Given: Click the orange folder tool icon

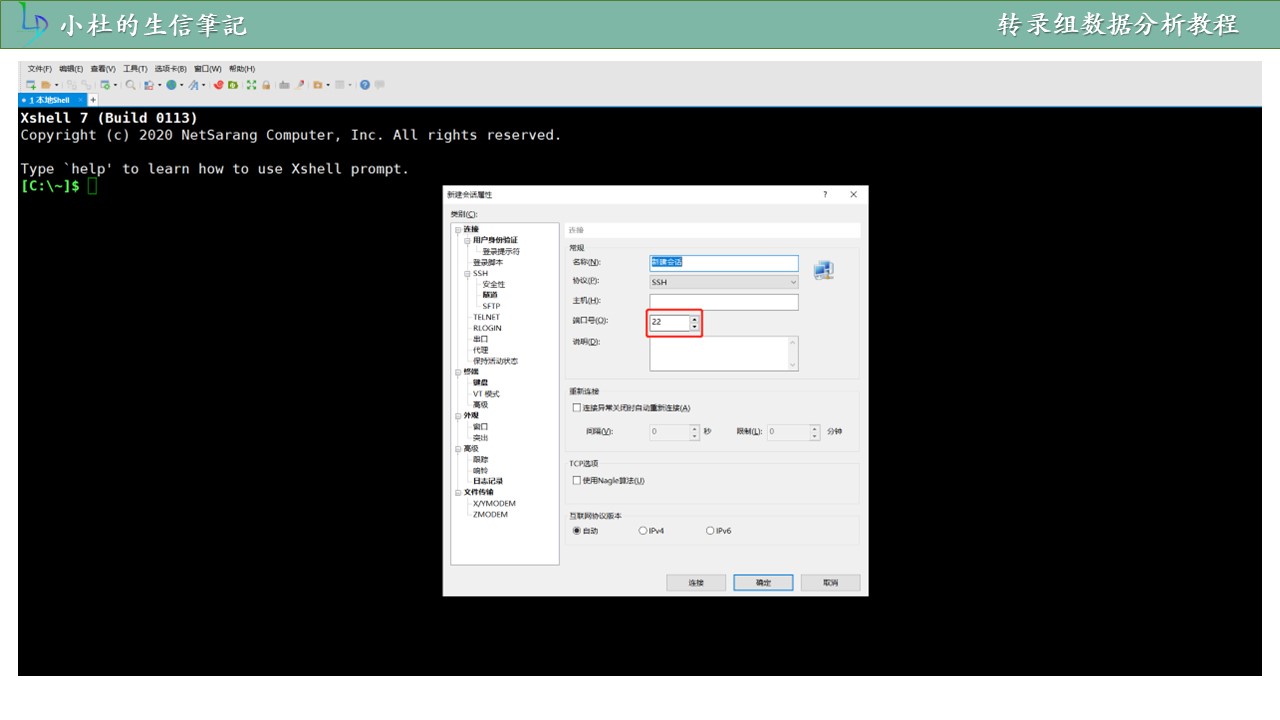Looking at the screenshot, I should tap(318, 85).
